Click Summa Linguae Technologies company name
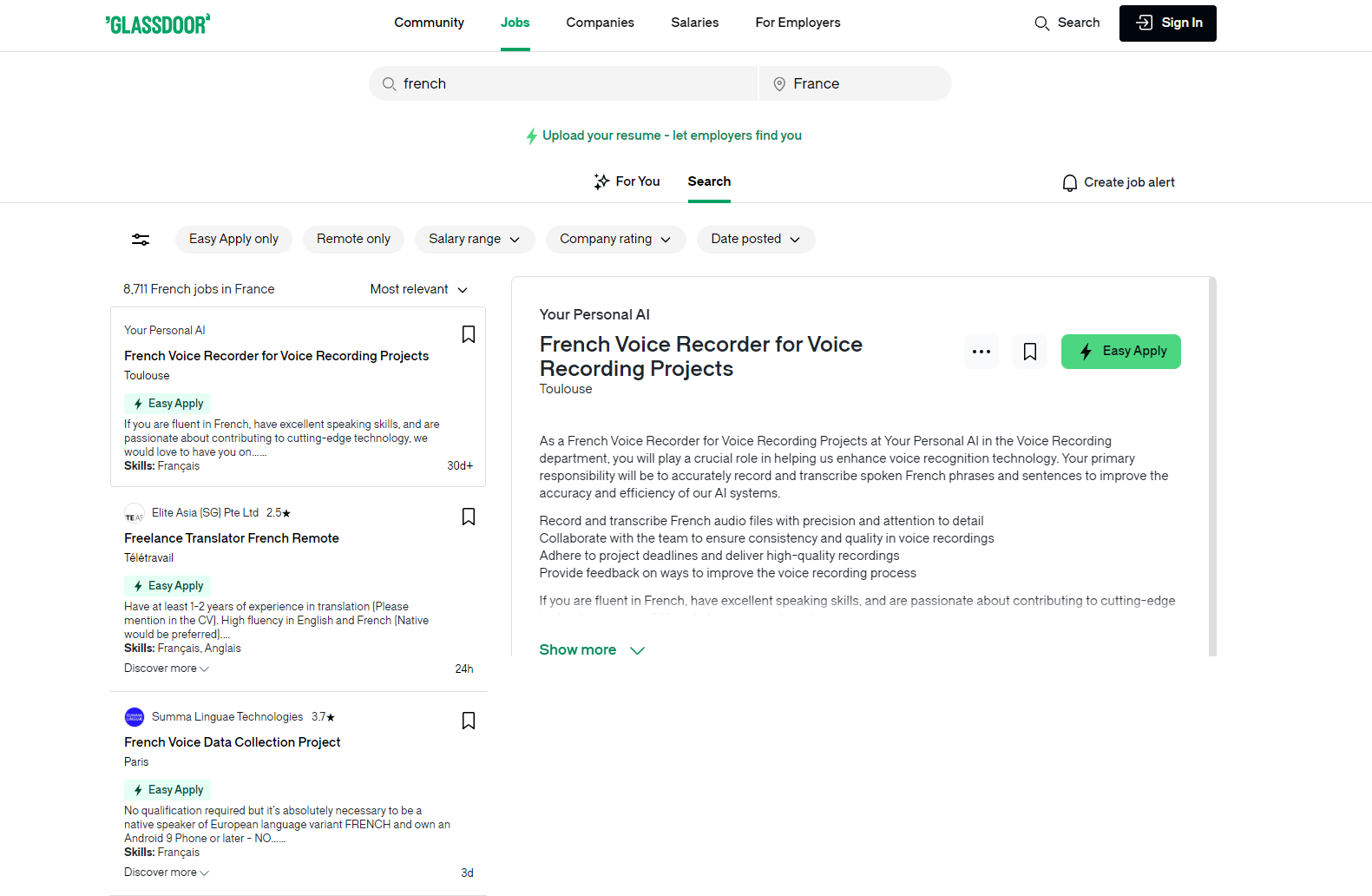 (227, 717)
